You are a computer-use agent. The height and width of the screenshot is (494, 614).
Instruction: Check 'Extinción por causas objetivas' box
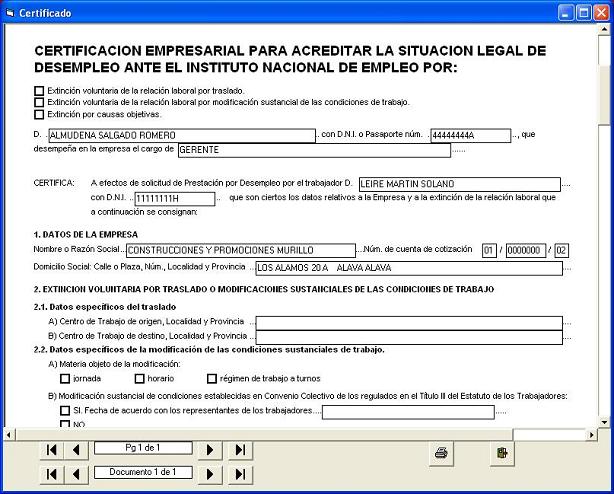coord(39,115)
